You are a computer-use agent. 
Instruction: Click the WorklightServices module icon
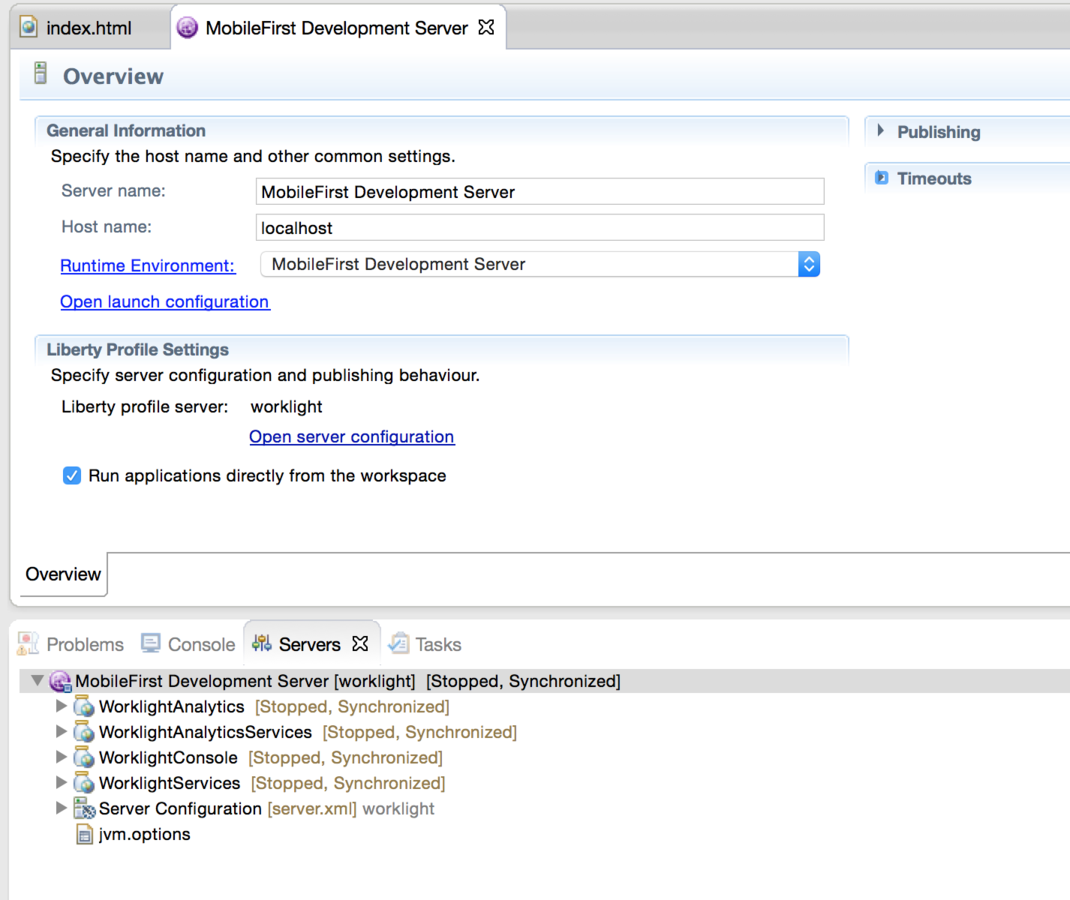click(83, 783)
